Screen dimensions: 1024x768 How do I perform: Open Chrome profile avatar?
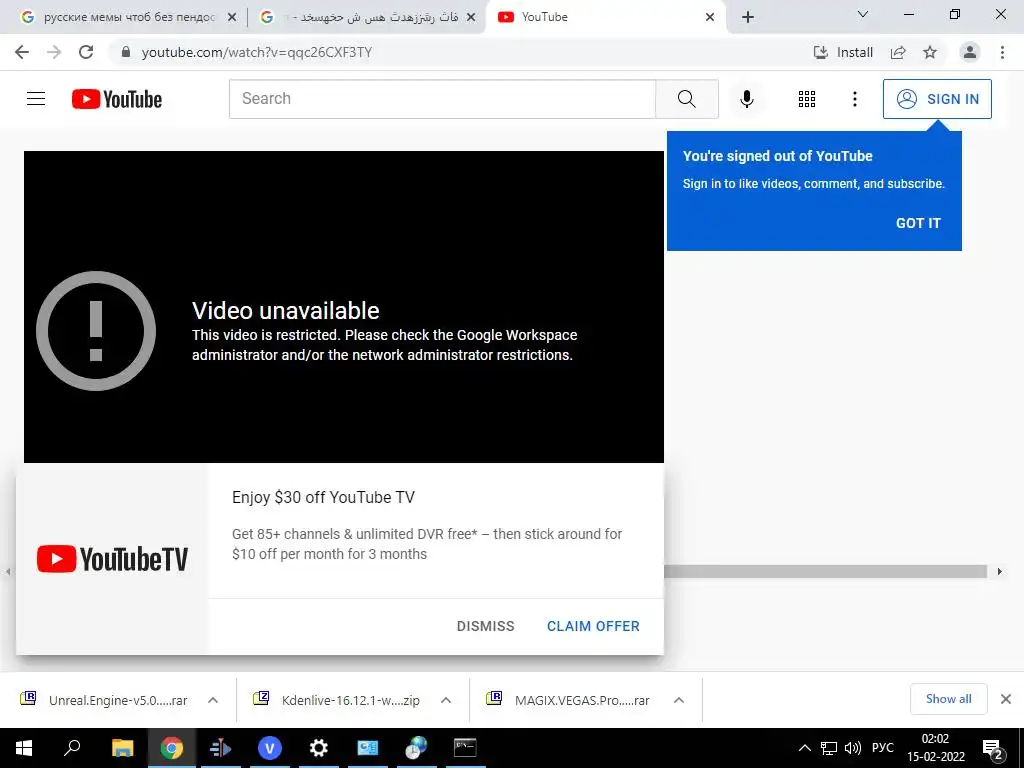[x=970, y=52]
